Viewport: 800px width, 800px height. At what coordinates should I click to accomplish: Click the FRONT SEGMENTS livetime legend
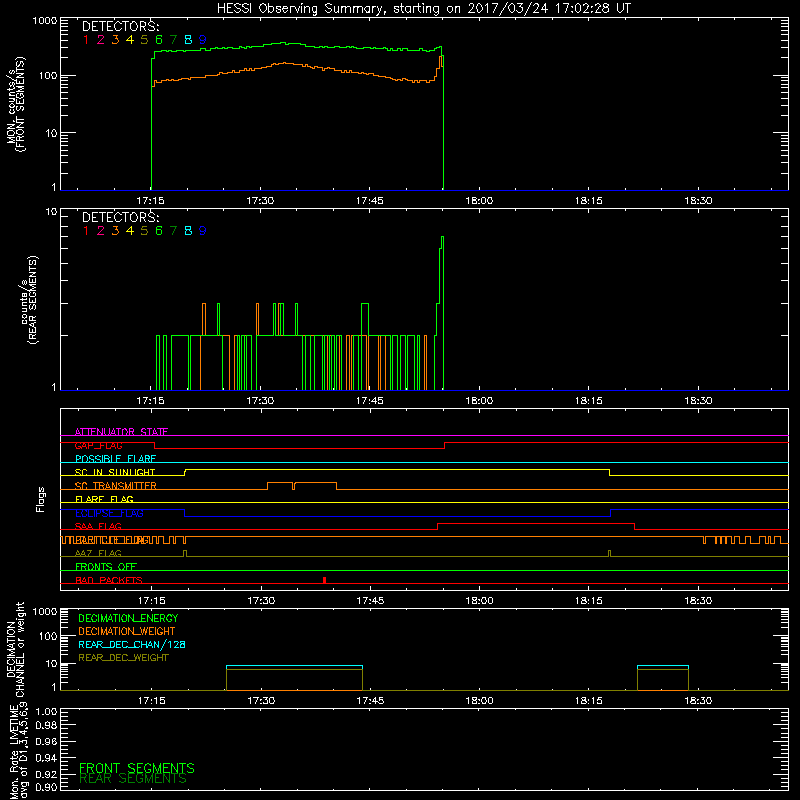(137, 768)
